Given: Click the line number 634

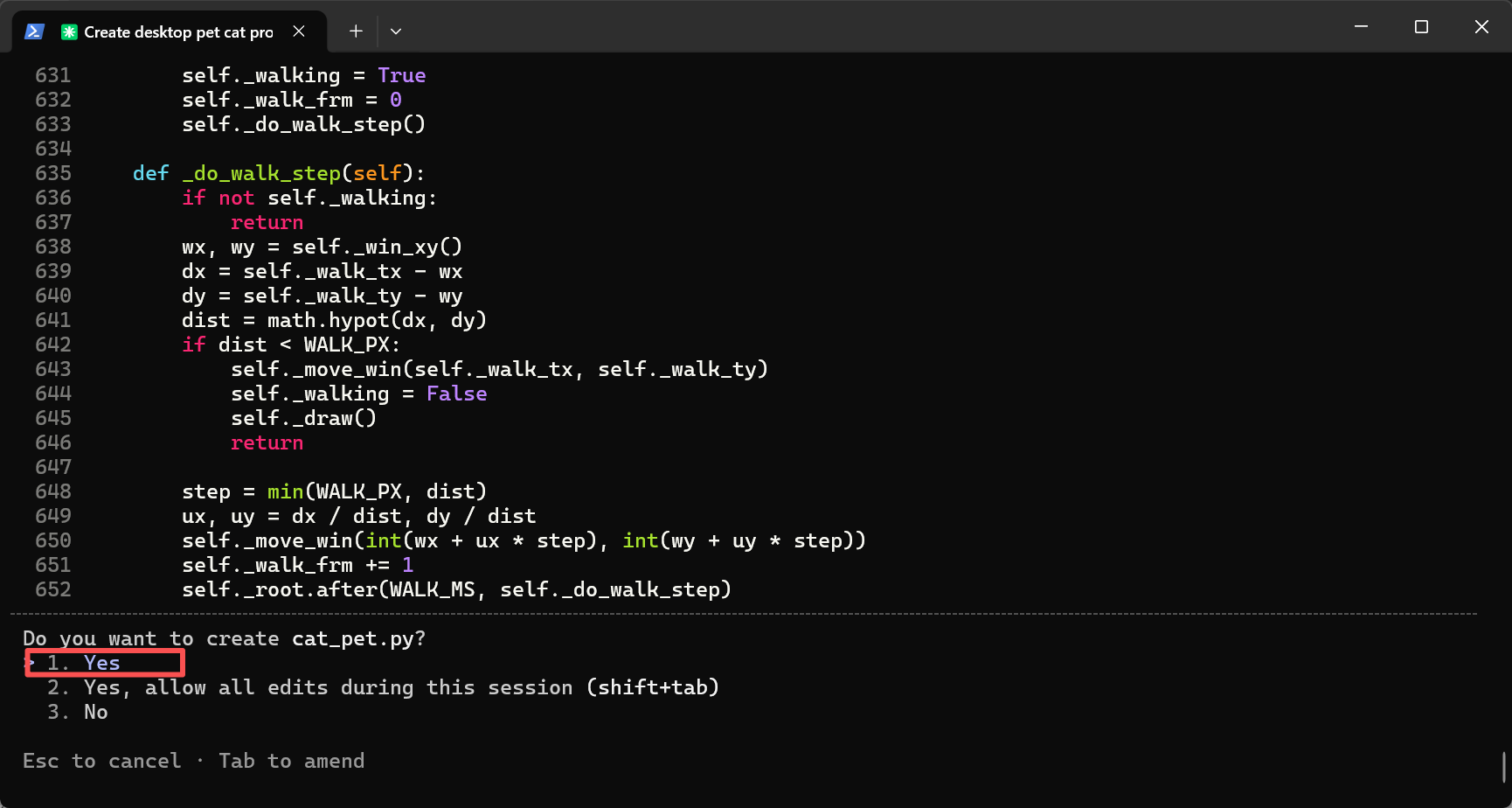Looking at the screenshot, I should 53,149.
